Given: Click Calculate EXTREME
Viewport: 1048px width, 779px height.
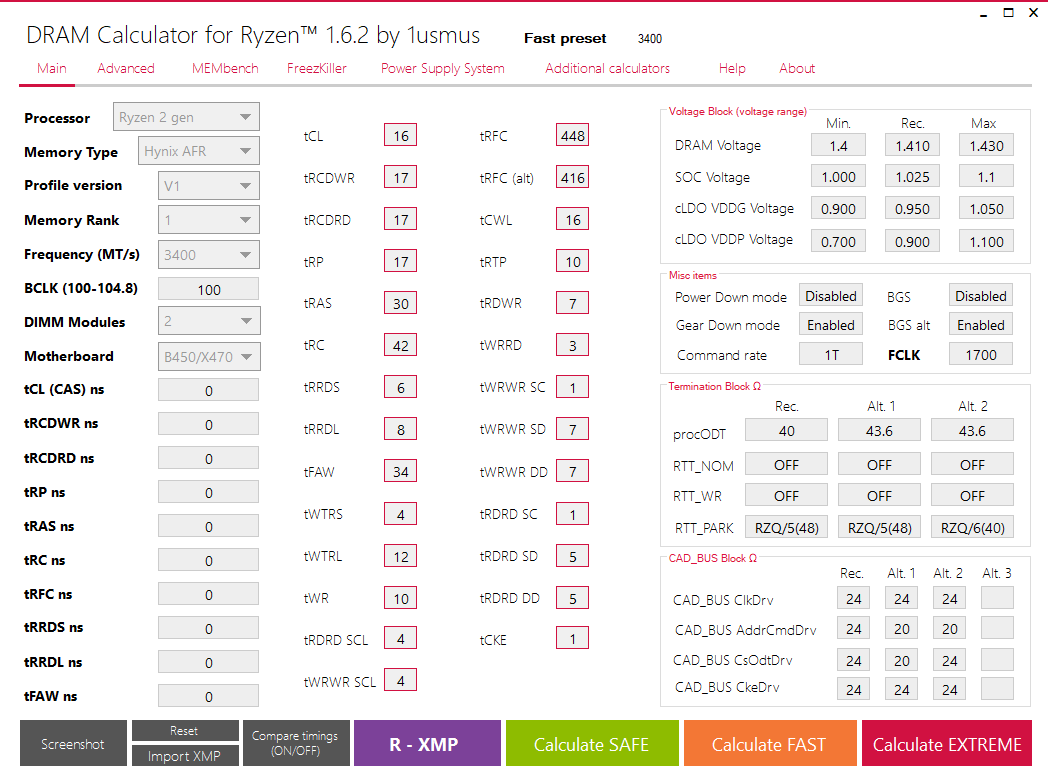Looking at the screenshot, I should pyautogui.click(x=947, y=744).
